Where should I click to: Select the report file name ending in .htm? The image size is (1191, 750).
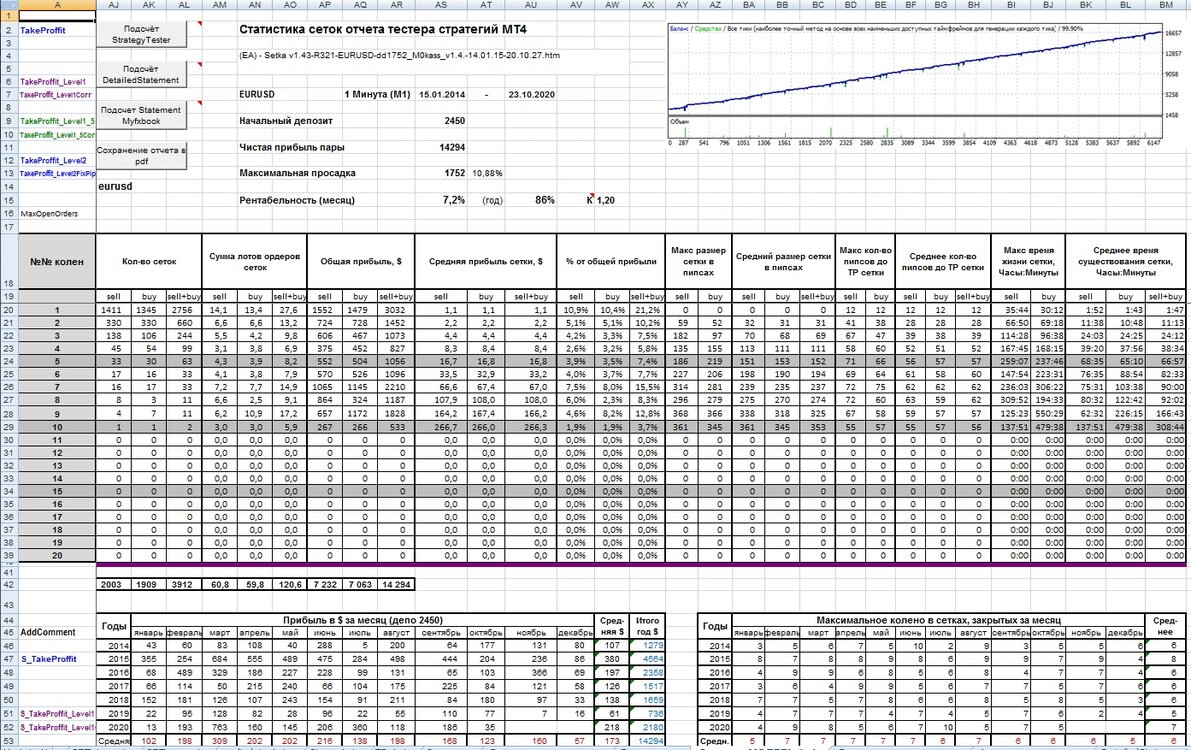(x=400, y=55)
